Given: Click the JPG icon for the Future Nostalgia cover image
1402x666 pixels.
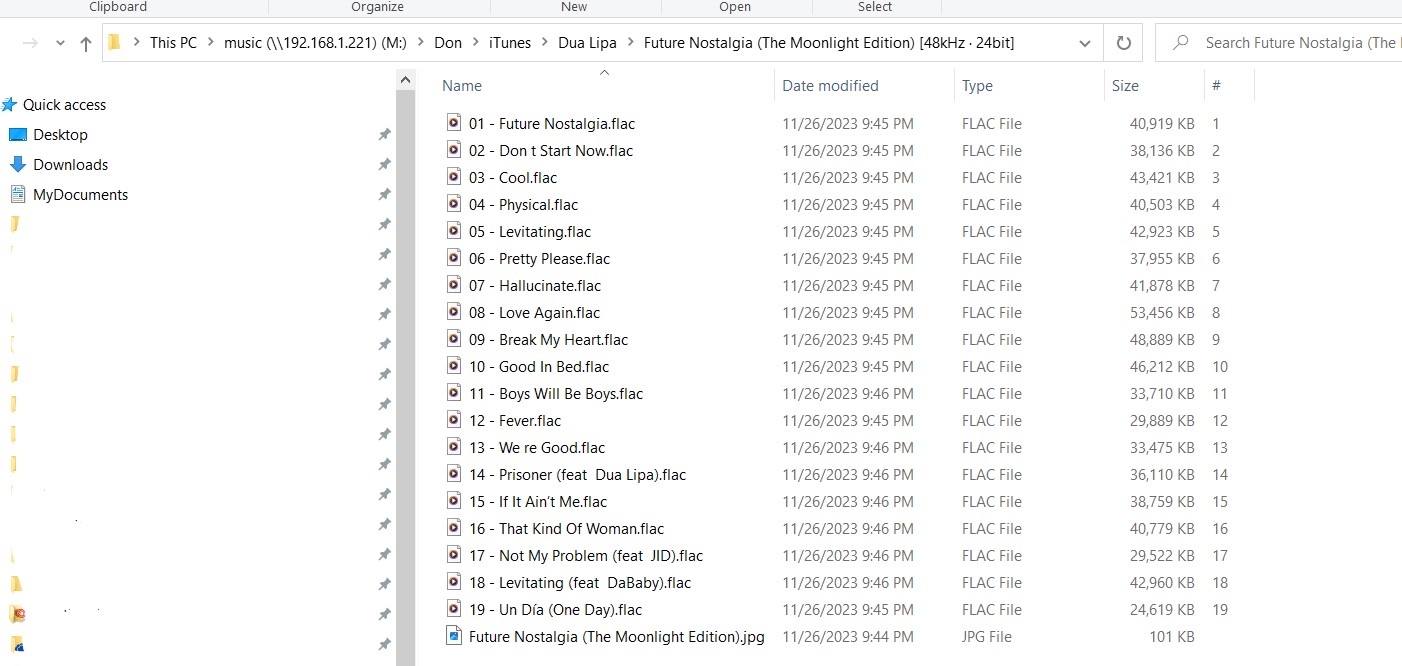Looking at the screenshot, I should pyautogui.click(x=454, y=636).
